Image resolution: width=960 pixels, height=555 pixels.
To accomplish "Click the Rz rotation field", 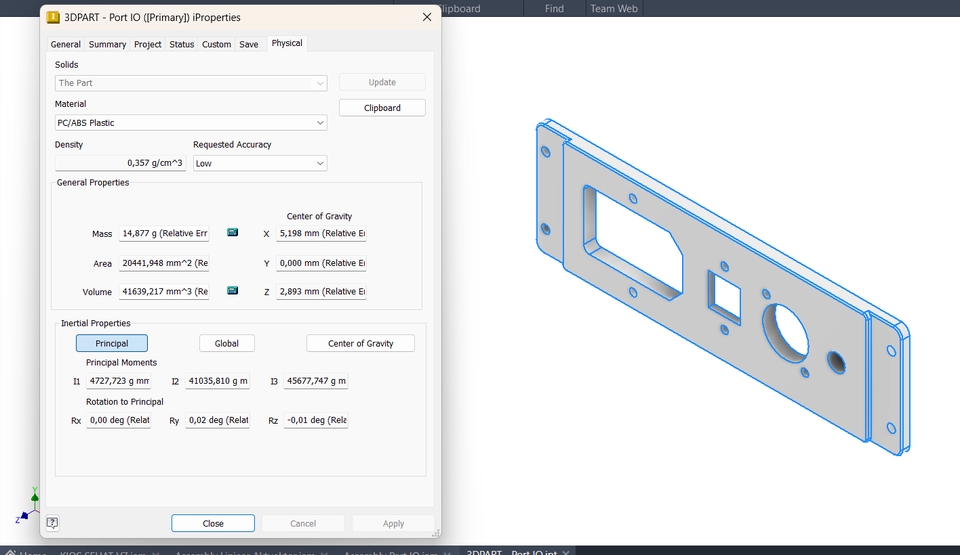I will [316, 420].
